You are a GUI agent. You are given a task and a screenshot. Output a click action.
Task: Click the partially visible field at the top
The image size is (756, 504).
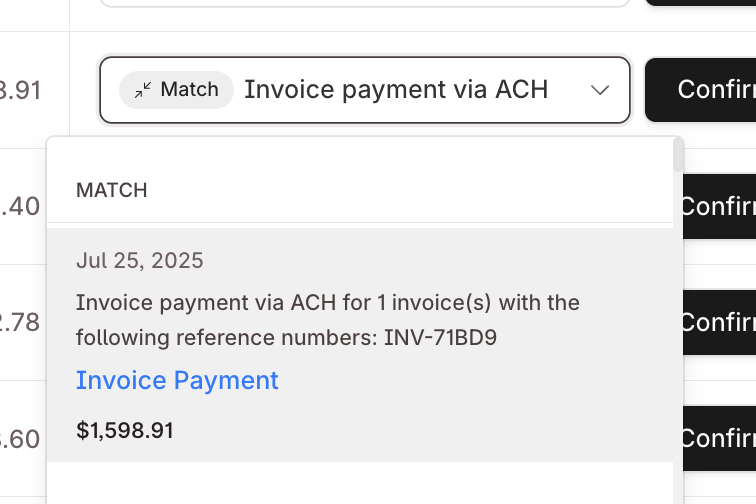coord(365,3)
